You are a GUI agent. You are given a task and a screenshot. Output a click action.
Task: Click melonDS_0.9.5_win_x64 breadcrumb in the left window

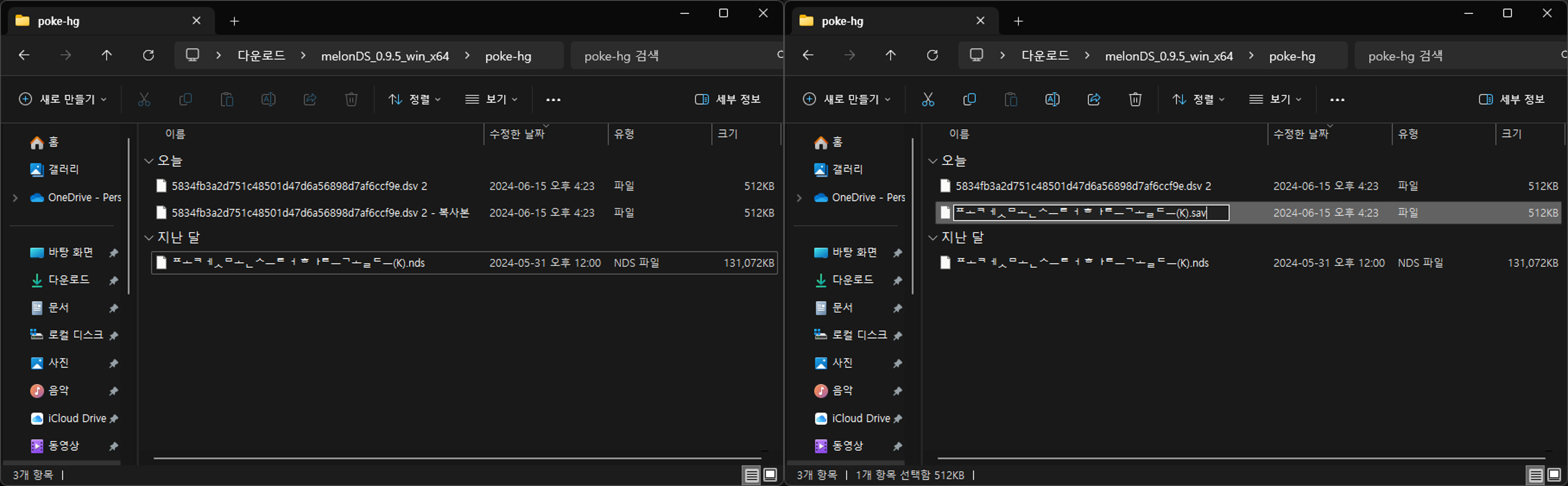point(385,56)
